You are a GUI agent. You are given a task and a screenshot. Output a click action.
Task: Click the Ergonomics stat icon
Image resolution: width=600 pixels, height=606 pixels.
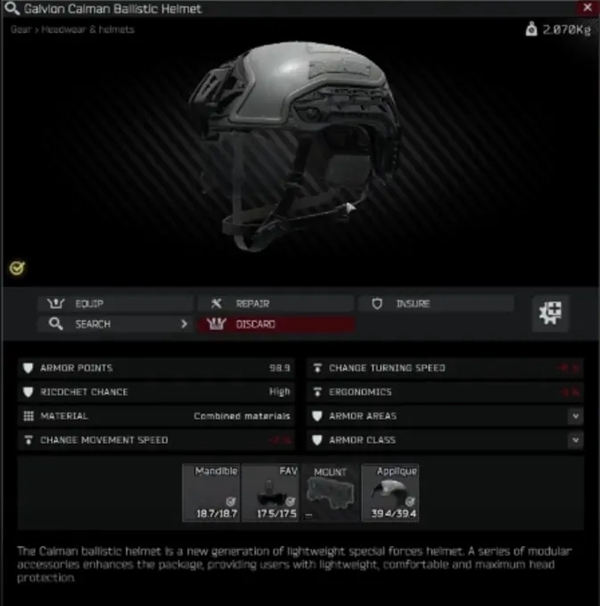pyautogui.click(x=317, y=392)
